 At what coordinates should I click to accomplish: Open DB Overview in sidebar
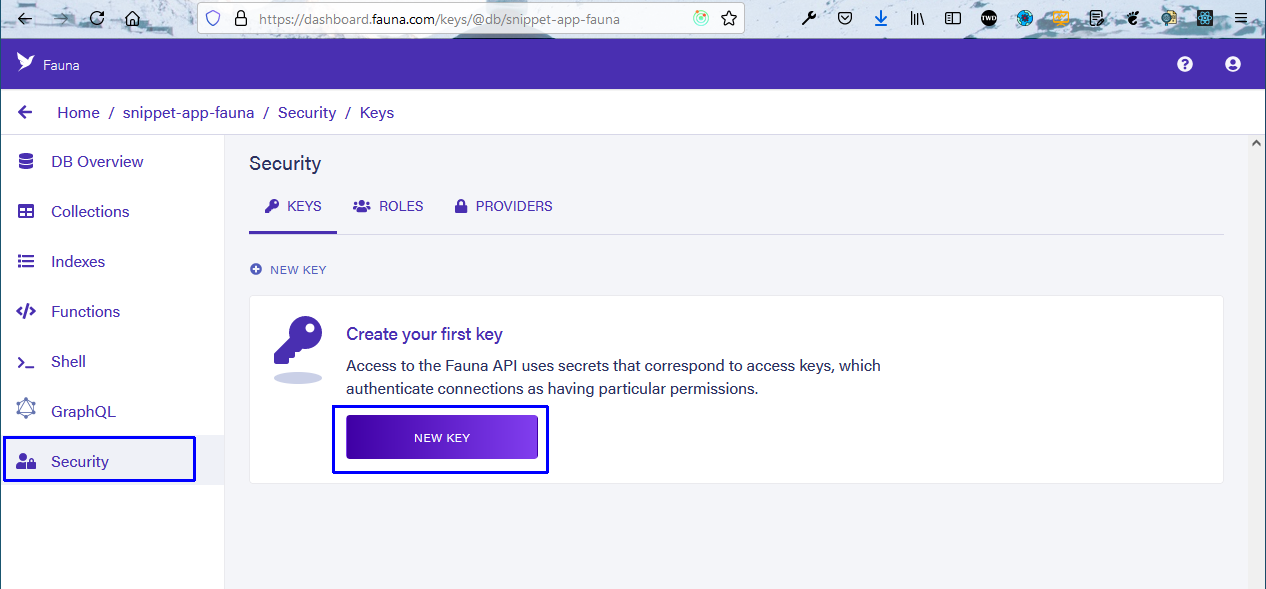click(112, 162)
